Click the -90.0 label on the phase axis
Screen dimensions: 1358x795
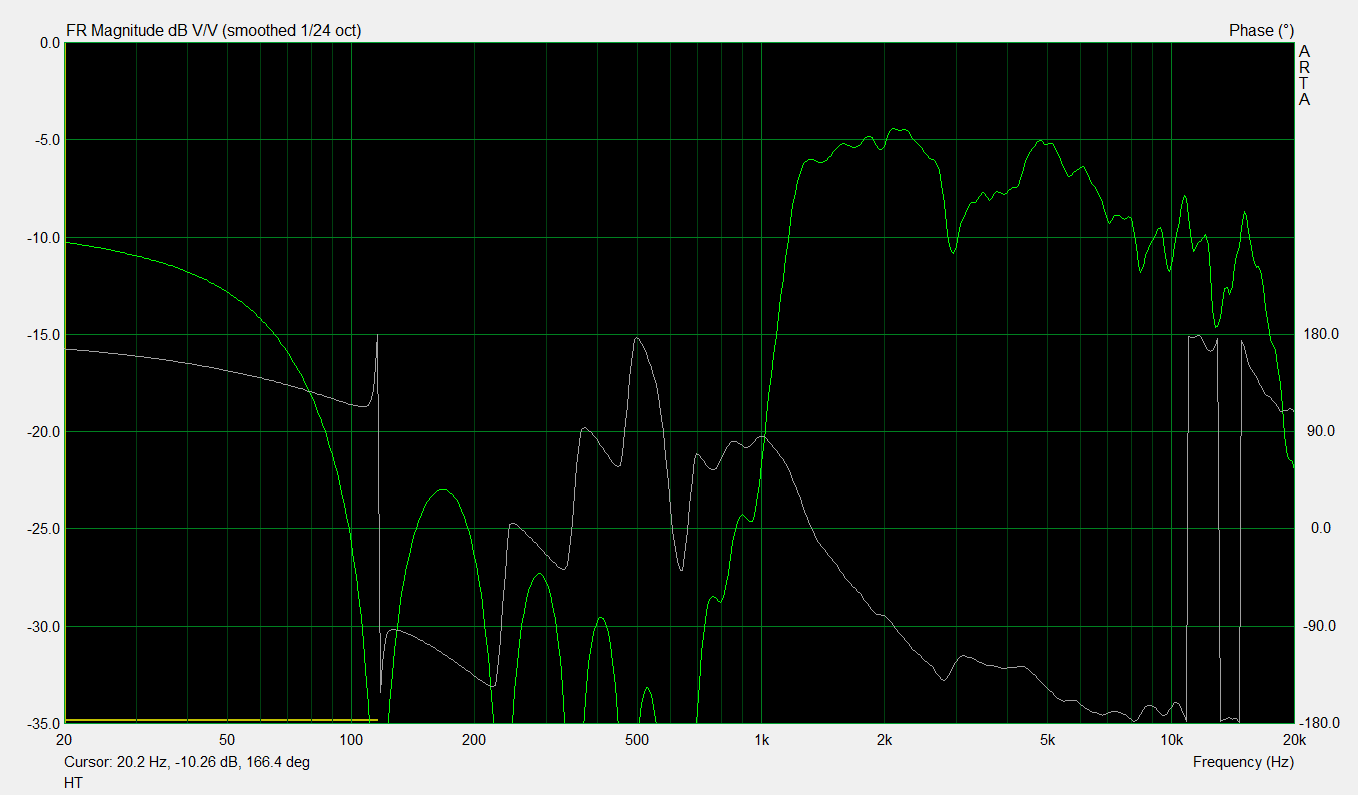pyautogui.click(x=1319, y=626)
